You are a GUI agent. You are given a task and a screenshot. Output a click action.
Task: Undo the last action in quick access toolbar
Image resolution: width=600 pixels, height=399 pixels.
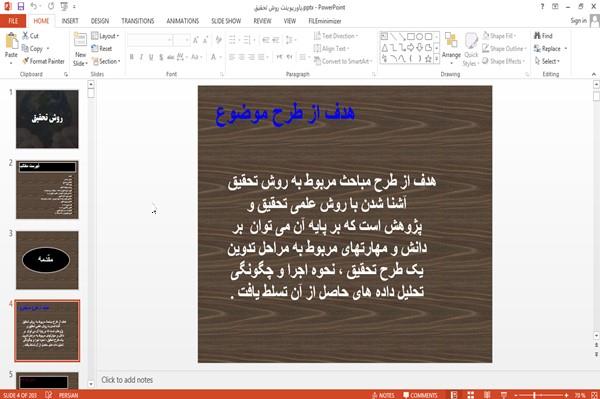click(34, 7)
